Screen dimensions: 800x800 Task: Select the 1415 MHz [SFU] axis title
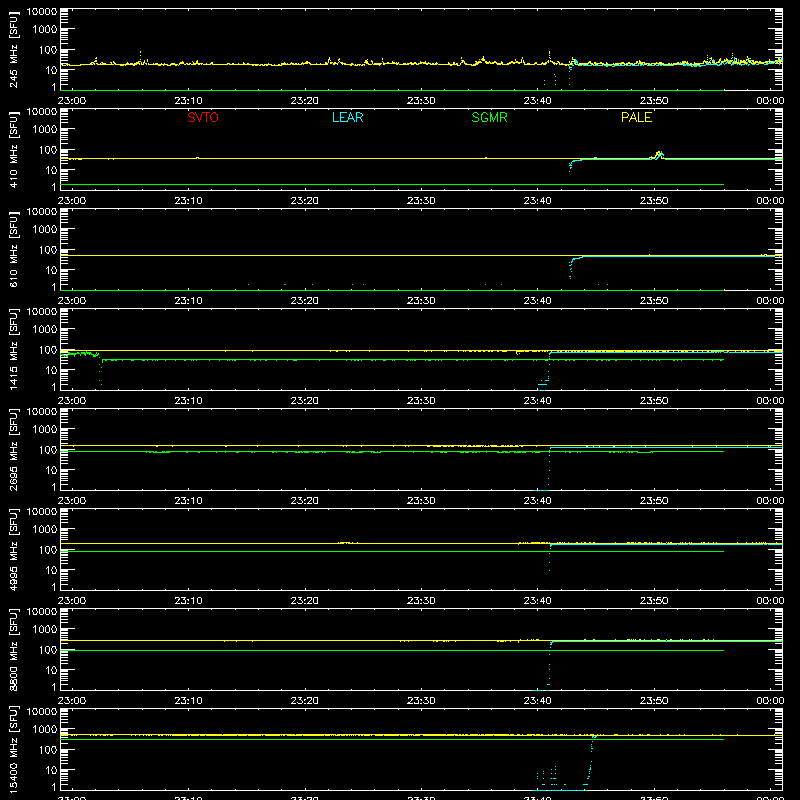click(x=14, y=350)
